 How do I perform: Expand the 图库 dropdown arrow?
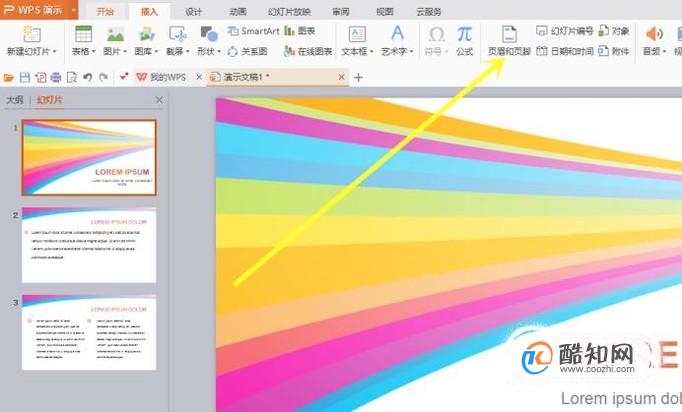click(x=156, y=52)
